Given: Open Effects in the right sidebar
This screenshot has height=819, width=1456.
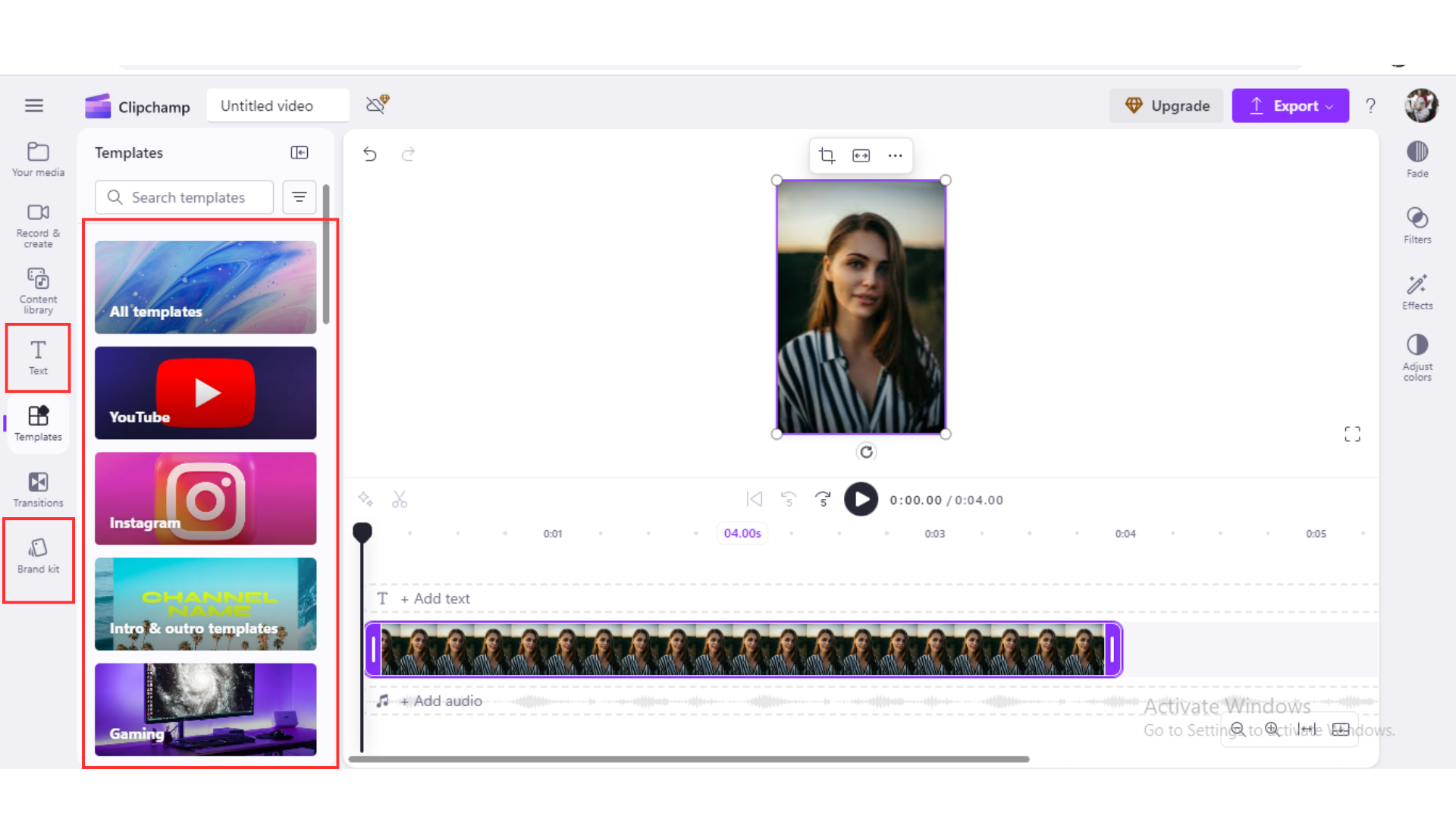Looking at the screenshot, I should (1417, 291).
